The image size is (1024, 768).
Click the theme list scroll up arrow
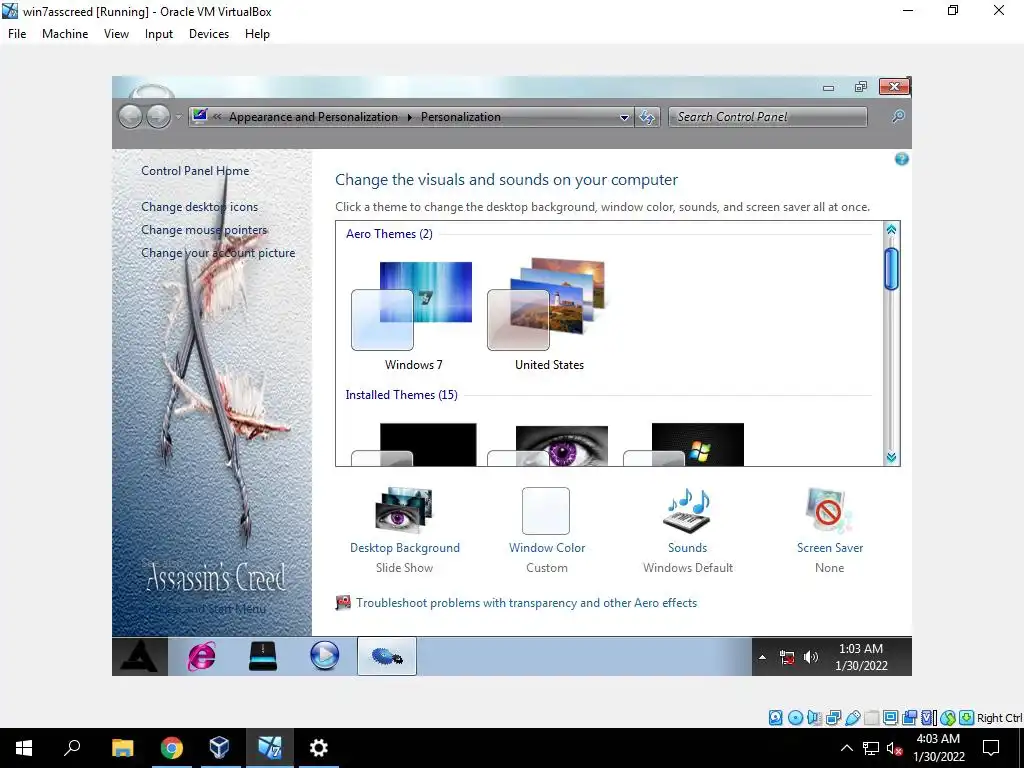[x=891, y=229]
